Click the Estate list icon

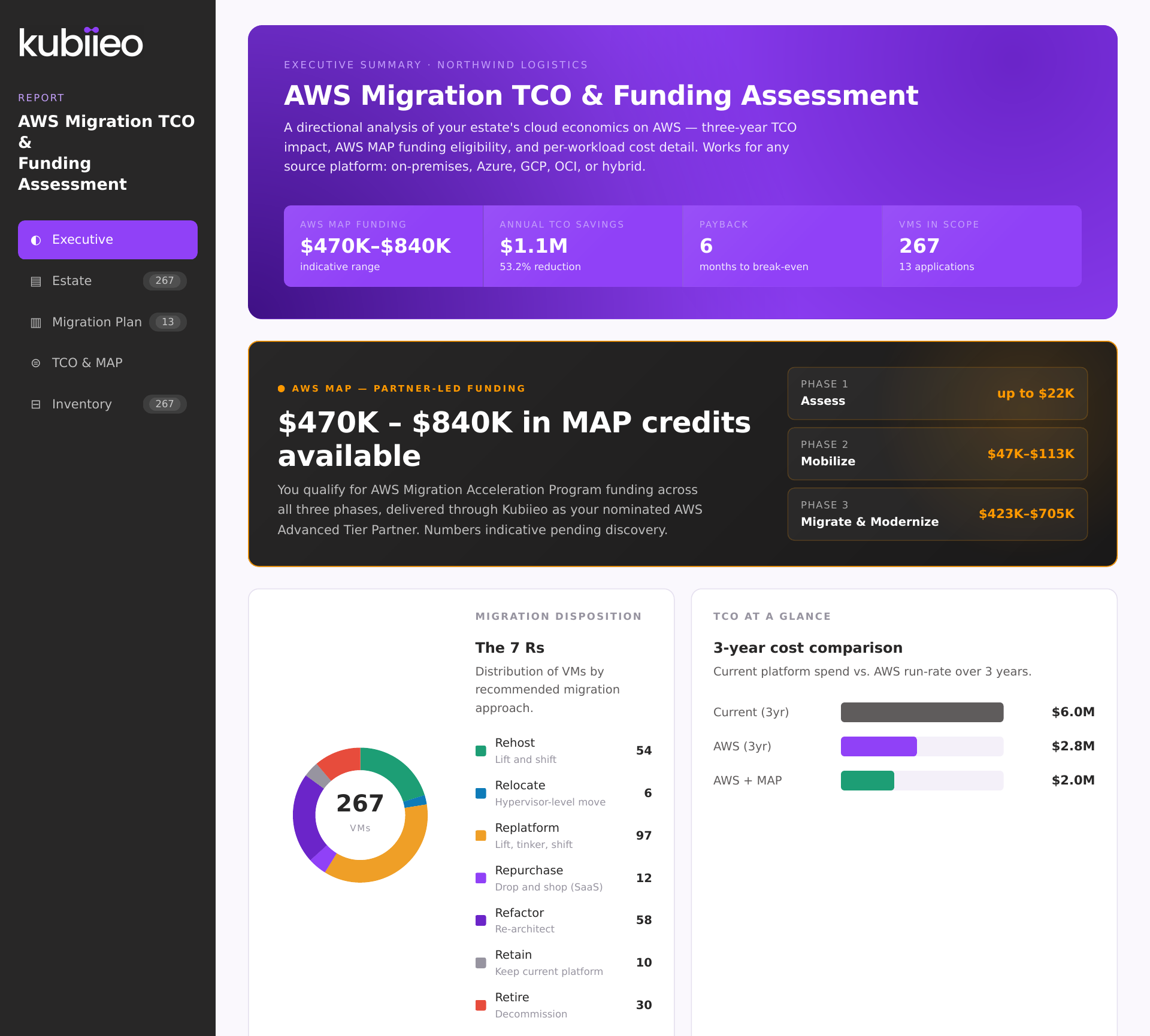[36, 281]
